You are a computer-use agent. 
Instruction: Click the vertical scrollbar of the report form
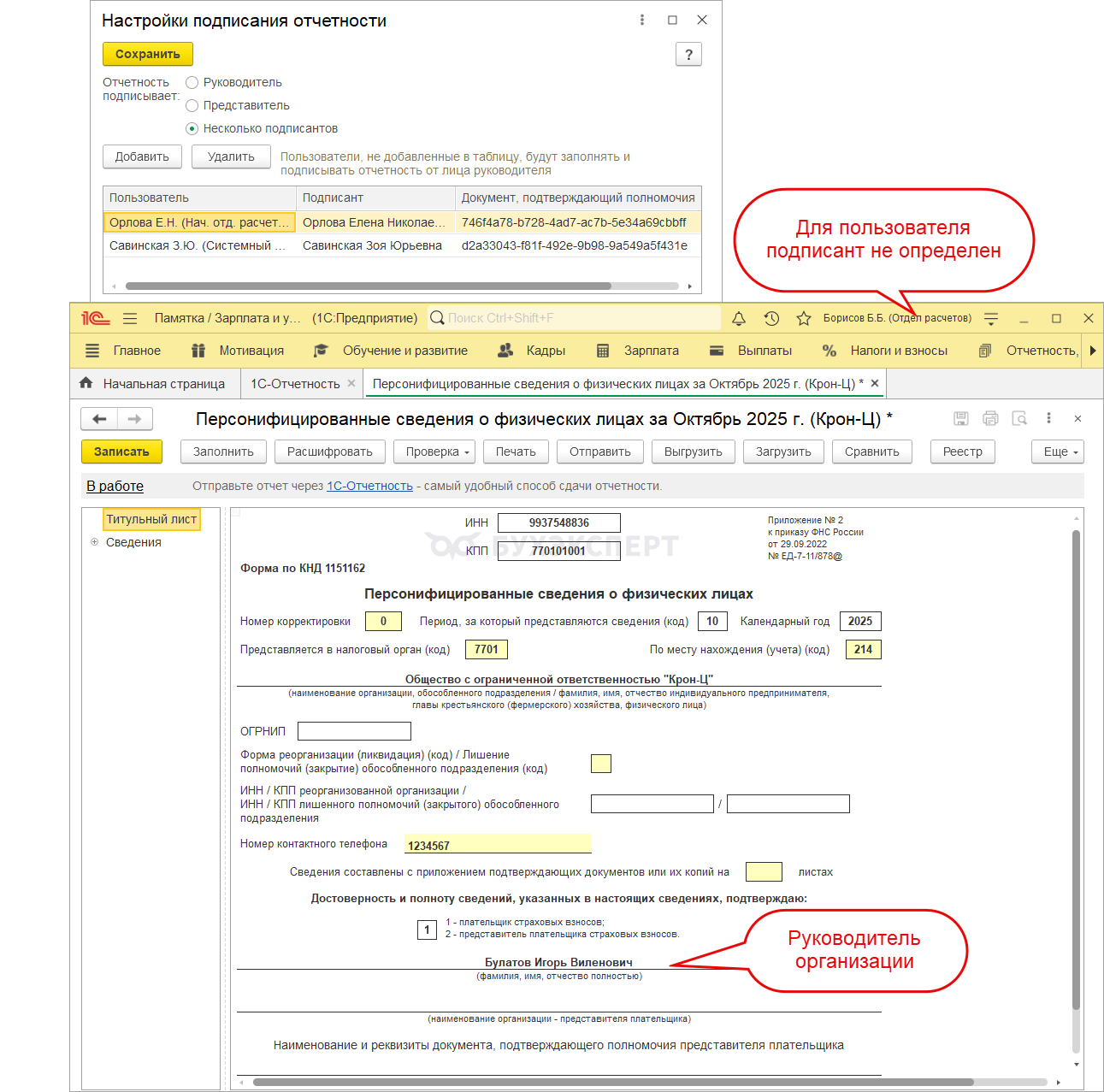[1077, 770]
